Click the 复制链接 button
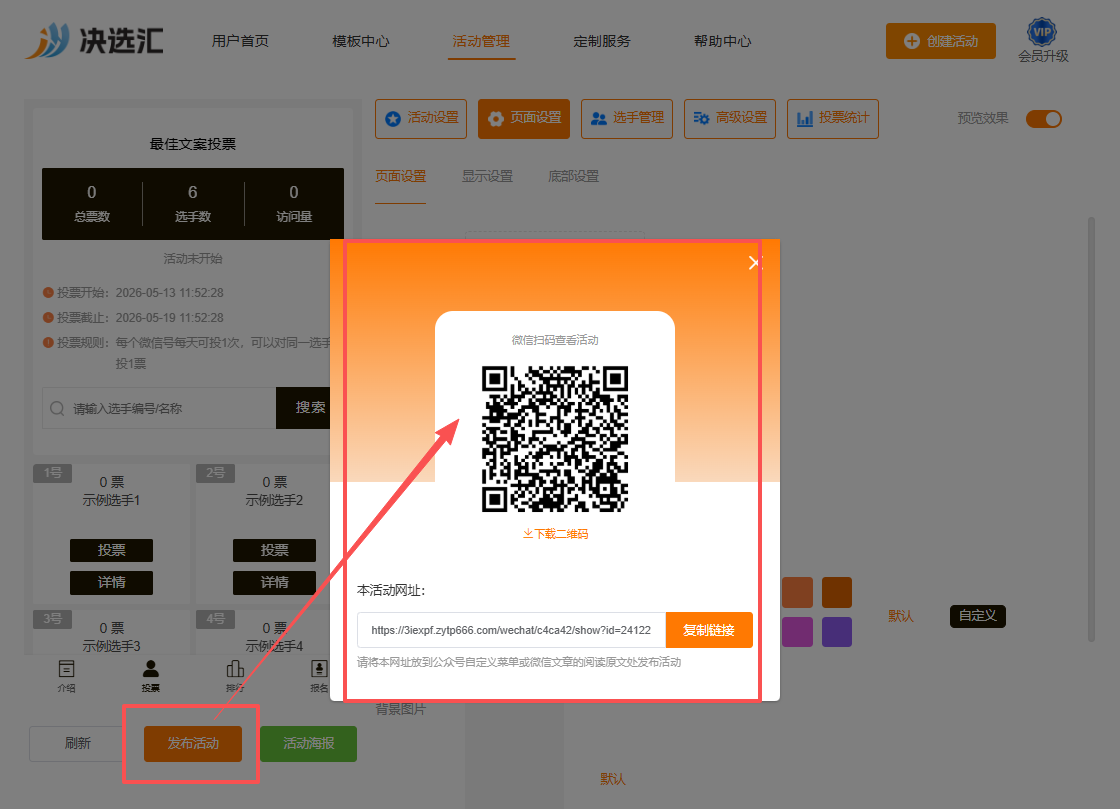 (709, 630)
